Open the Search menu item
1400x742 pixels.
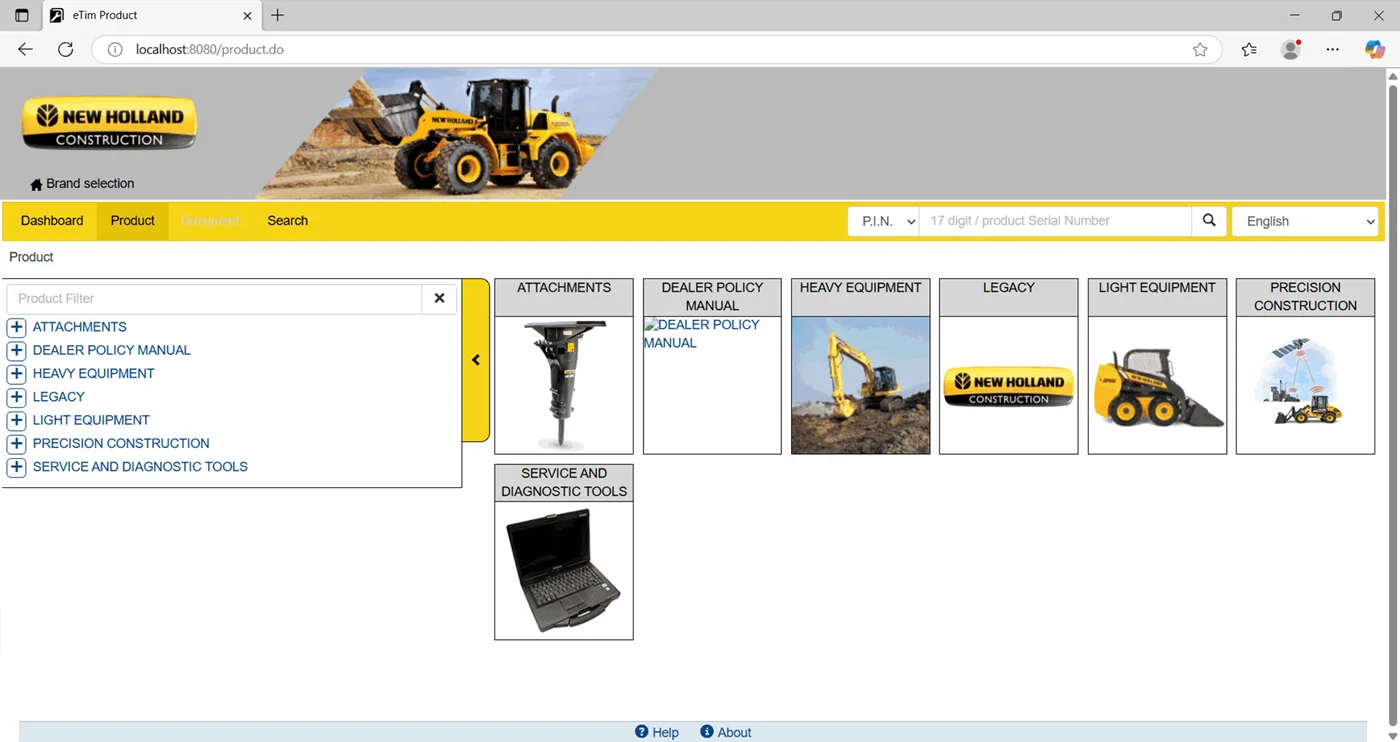tap(288, 221)
